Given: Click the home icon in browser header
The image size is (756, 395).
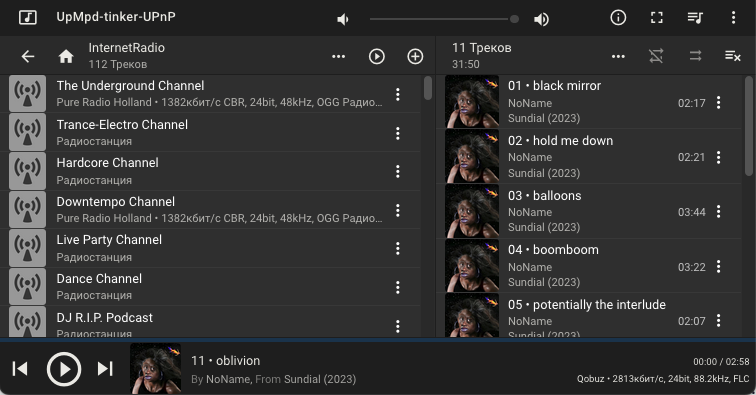Looking at the screenshot, I should click(66, 56).
